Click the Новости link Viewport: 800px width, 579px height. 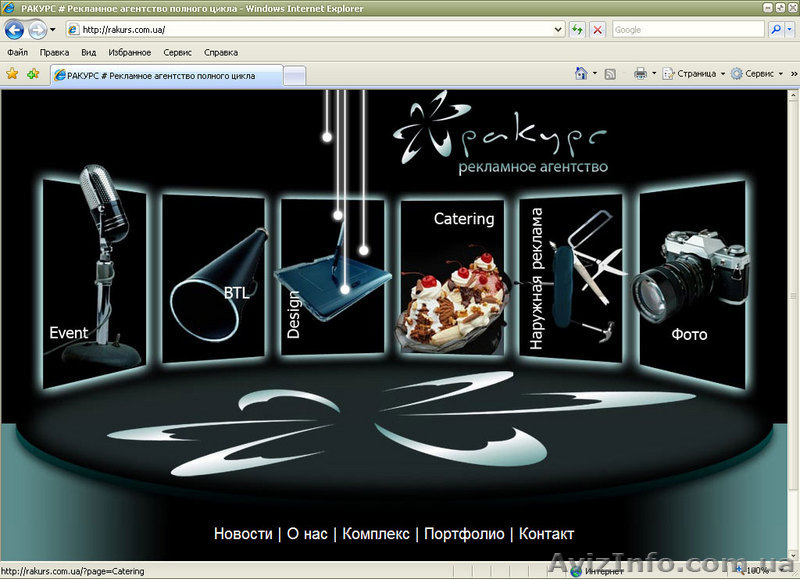coord(242,534)
